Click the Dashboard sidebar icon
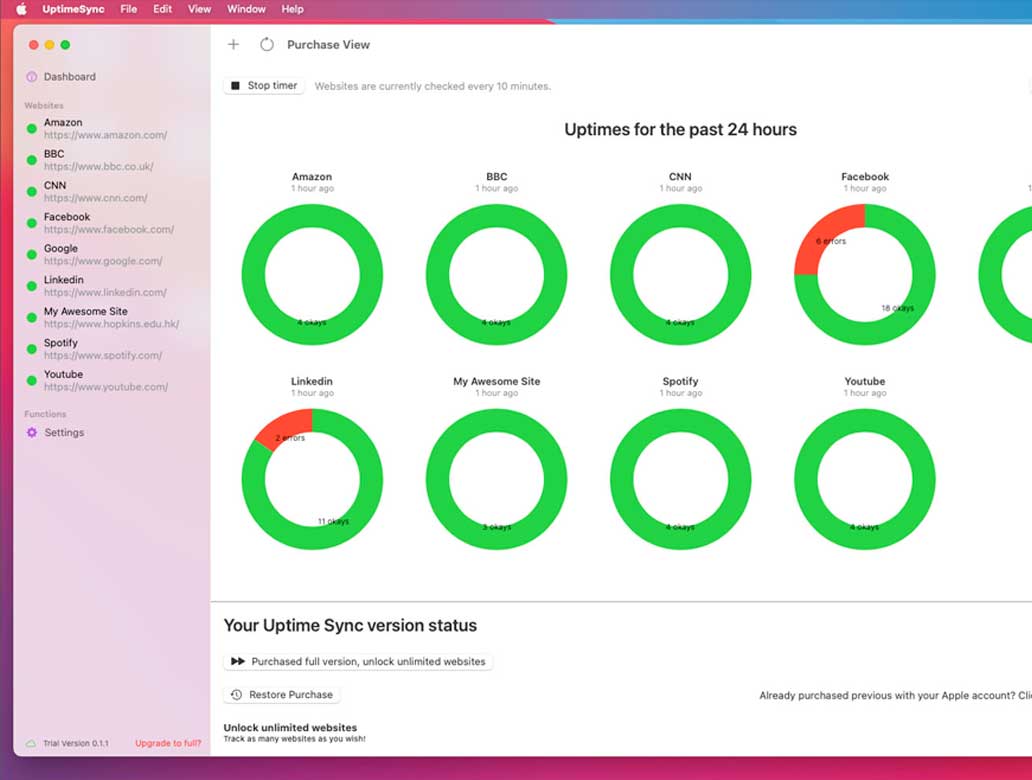Screen dimensions: 1032x780 [32, 77]
